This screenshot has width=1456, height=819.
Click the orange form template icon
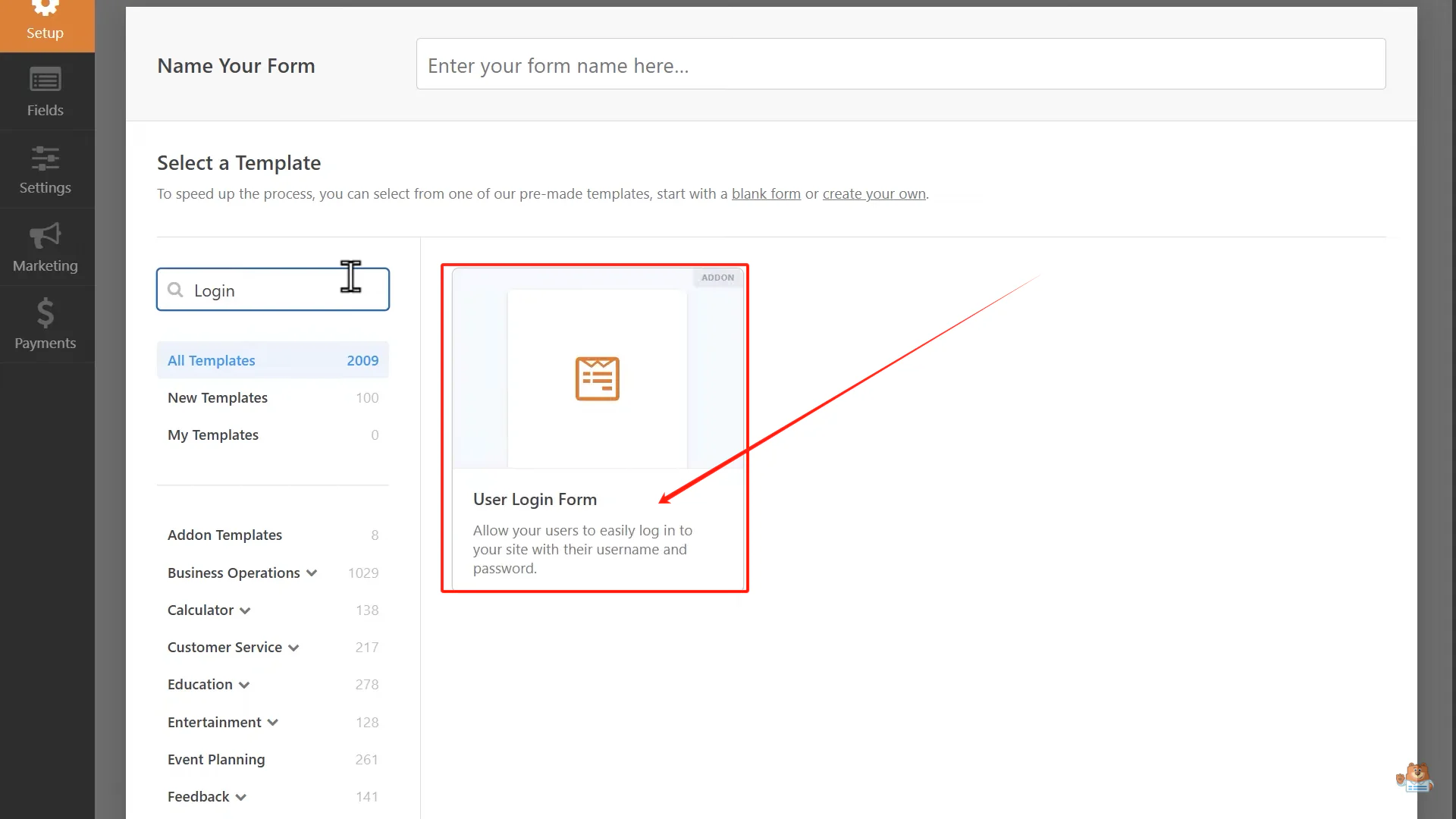pos(597,378)
